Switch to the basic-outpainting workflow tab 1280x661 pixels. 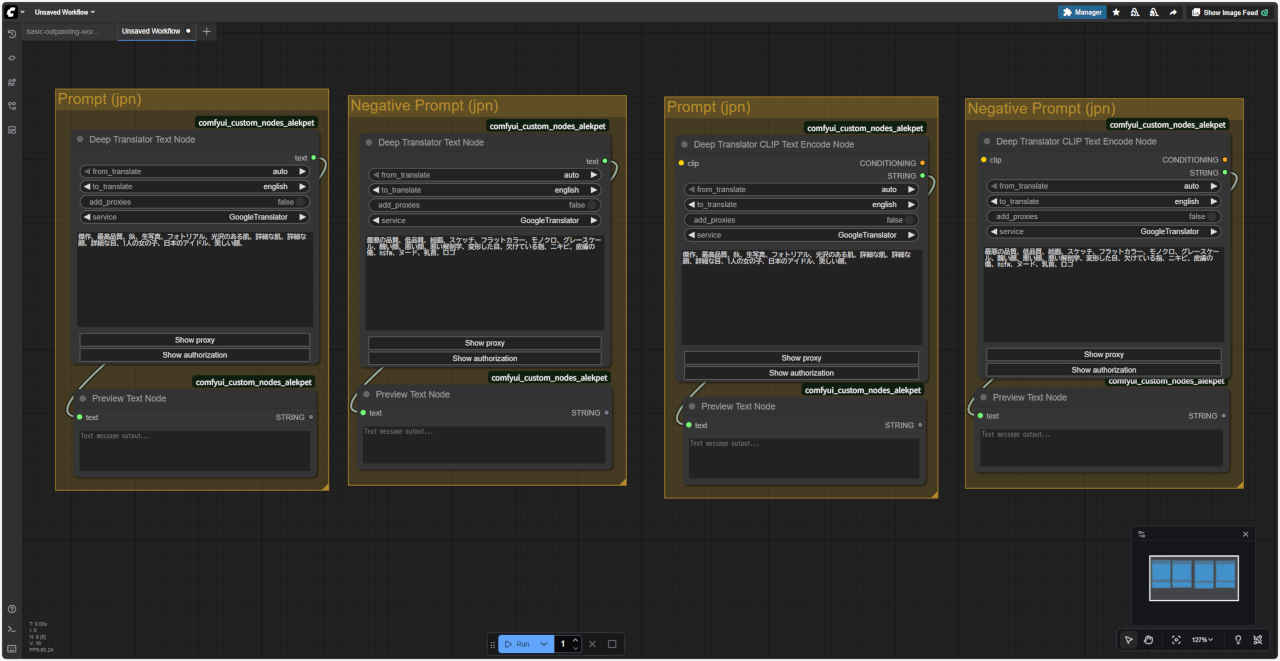(x=63, y=31)
